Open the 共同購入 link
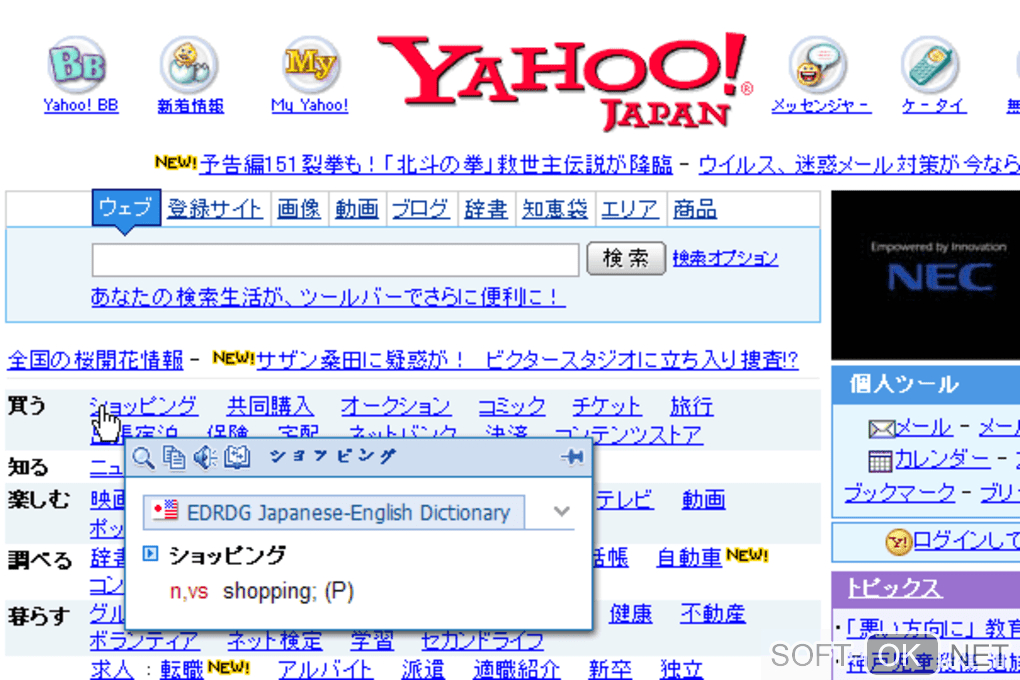 270,407
